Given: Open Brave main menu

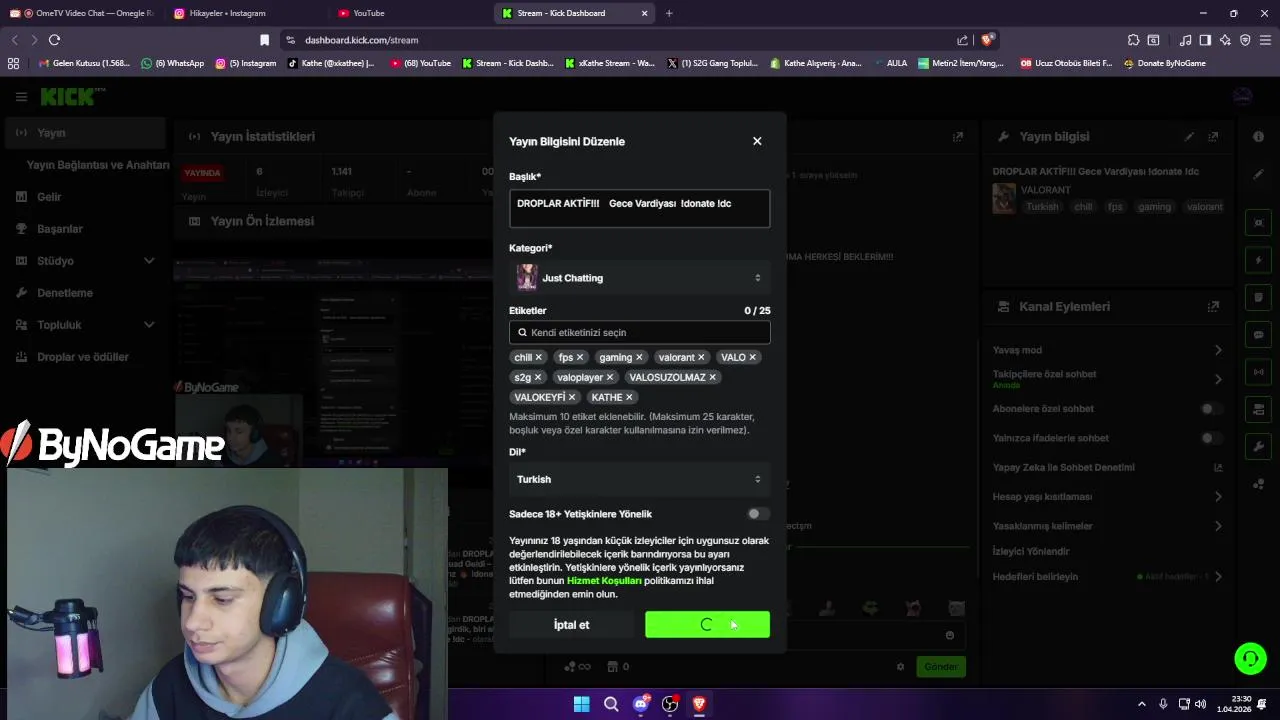Looking at the screenshot, I should click(1265, 40).
